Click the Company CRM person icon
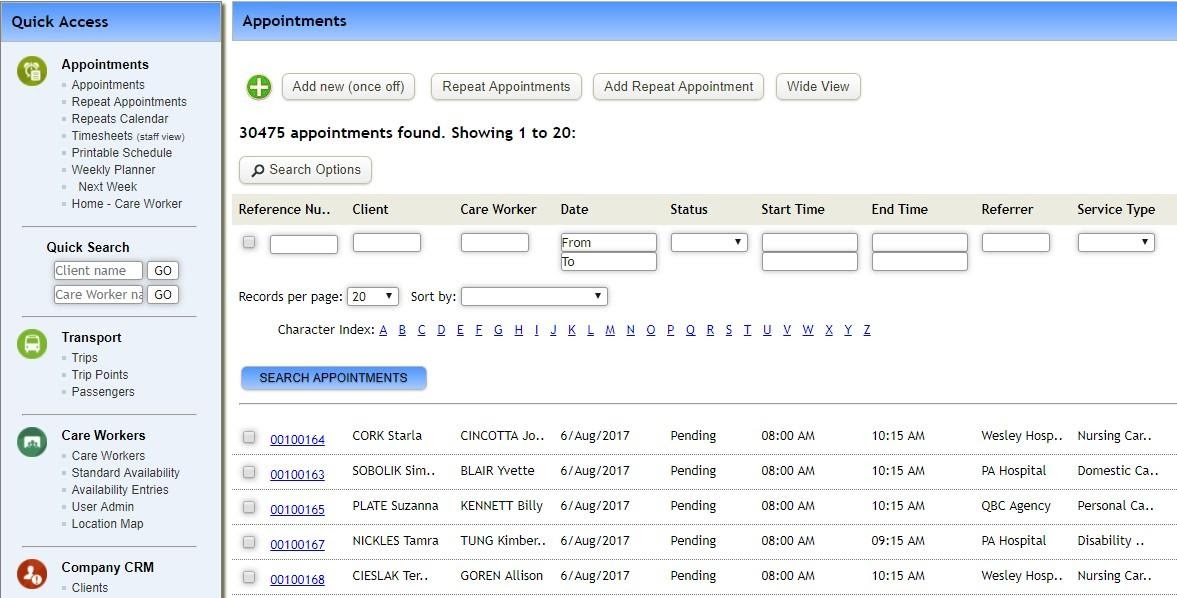 click(x=31, y=572)
